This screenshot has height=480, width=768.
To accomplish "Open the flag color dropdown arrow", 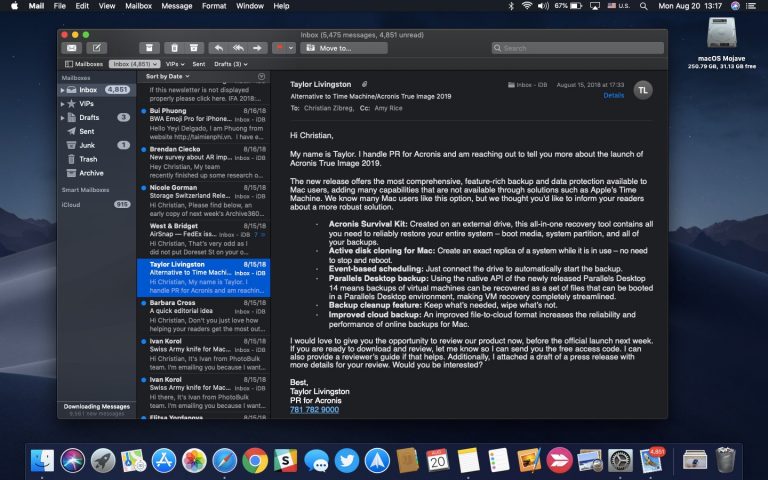I will [291, 48].
